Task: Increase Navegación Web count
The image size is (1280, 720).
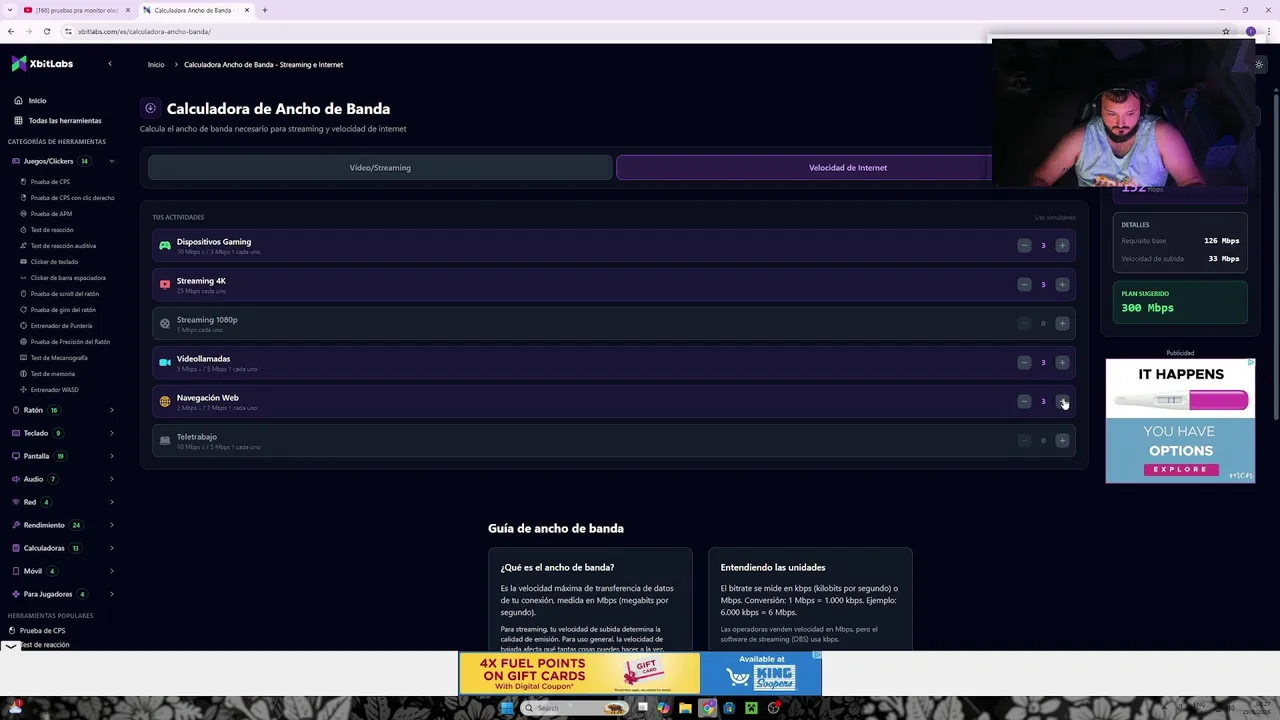Action: [1062, 401]
